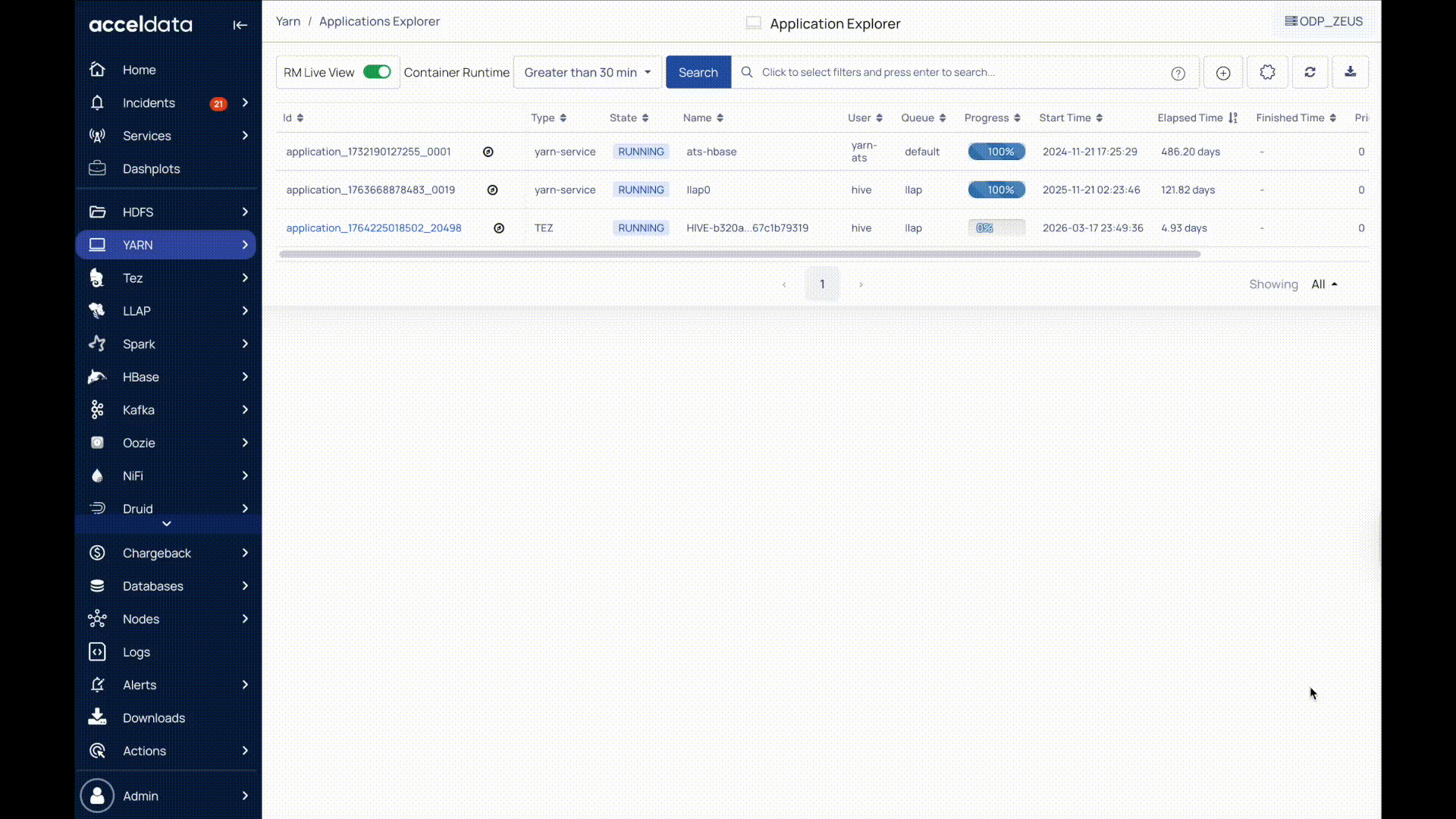Click the refresh icon in the toolbar

coord(1310,72)
